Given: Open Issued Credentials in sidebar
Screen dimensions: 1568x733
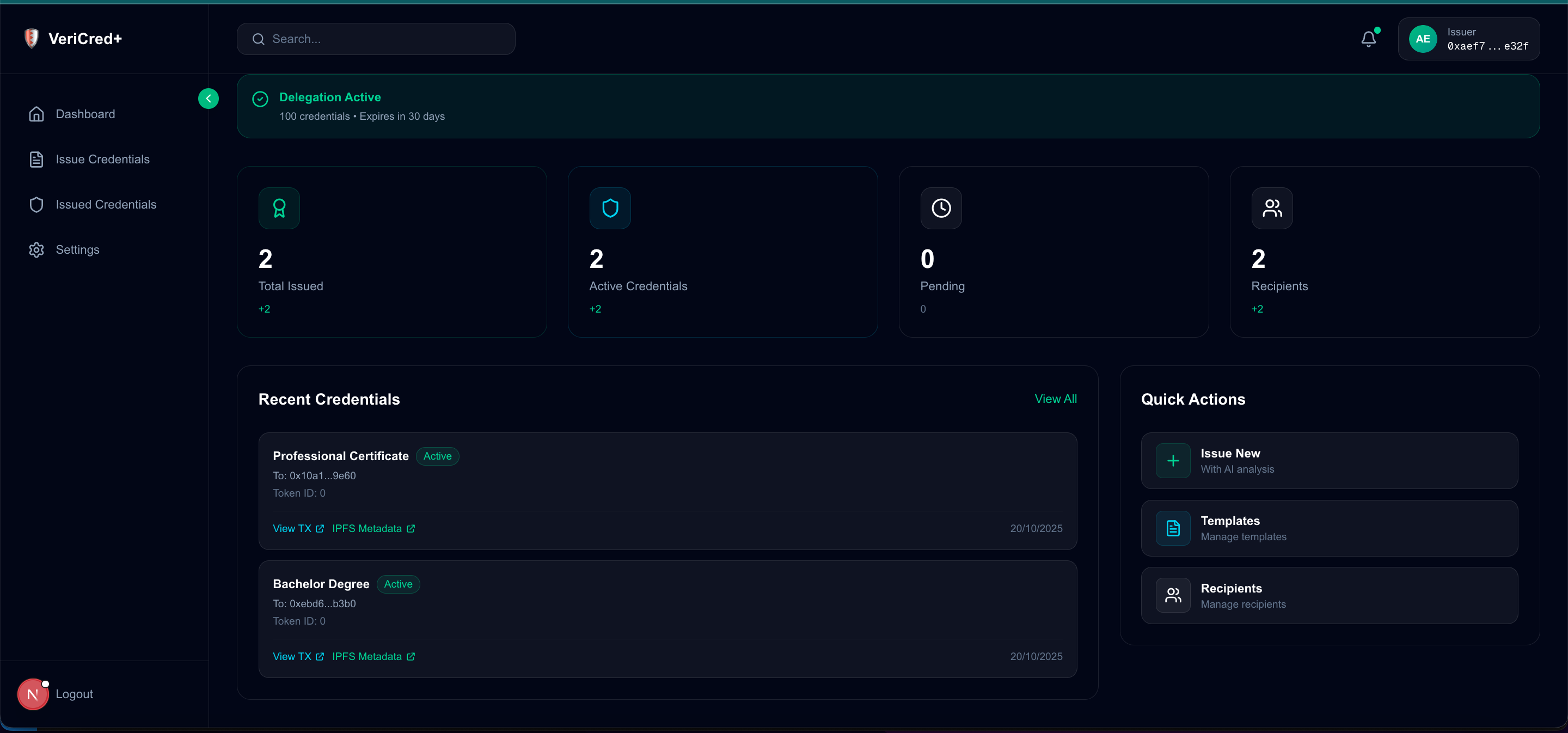Looking at the screenshot, I should point(106,205).
